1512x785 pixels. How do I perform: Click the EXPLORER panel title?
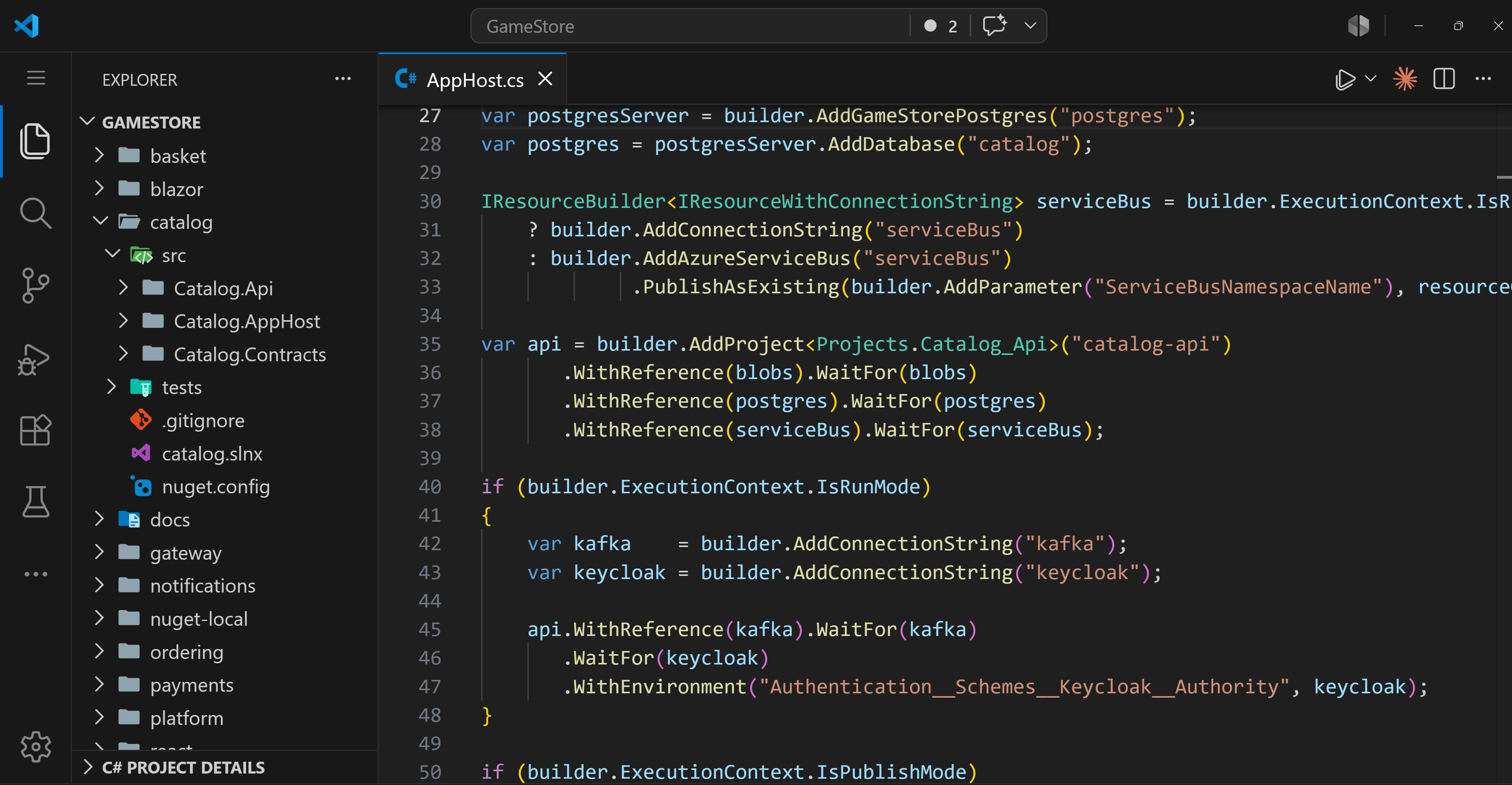[140, 80]
